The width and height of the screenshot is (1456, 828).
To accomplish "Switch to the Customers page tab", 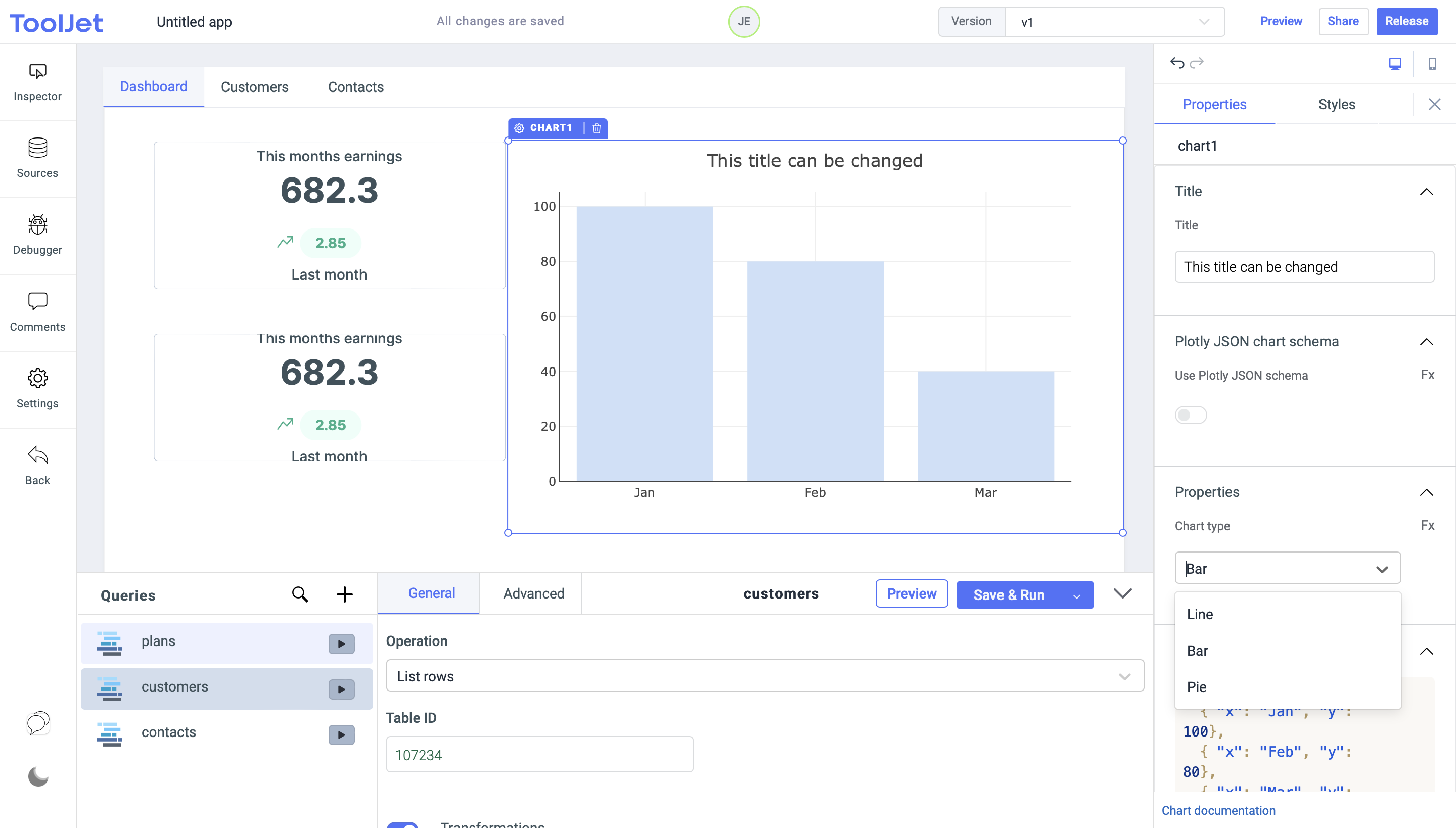I will point(254,86).
